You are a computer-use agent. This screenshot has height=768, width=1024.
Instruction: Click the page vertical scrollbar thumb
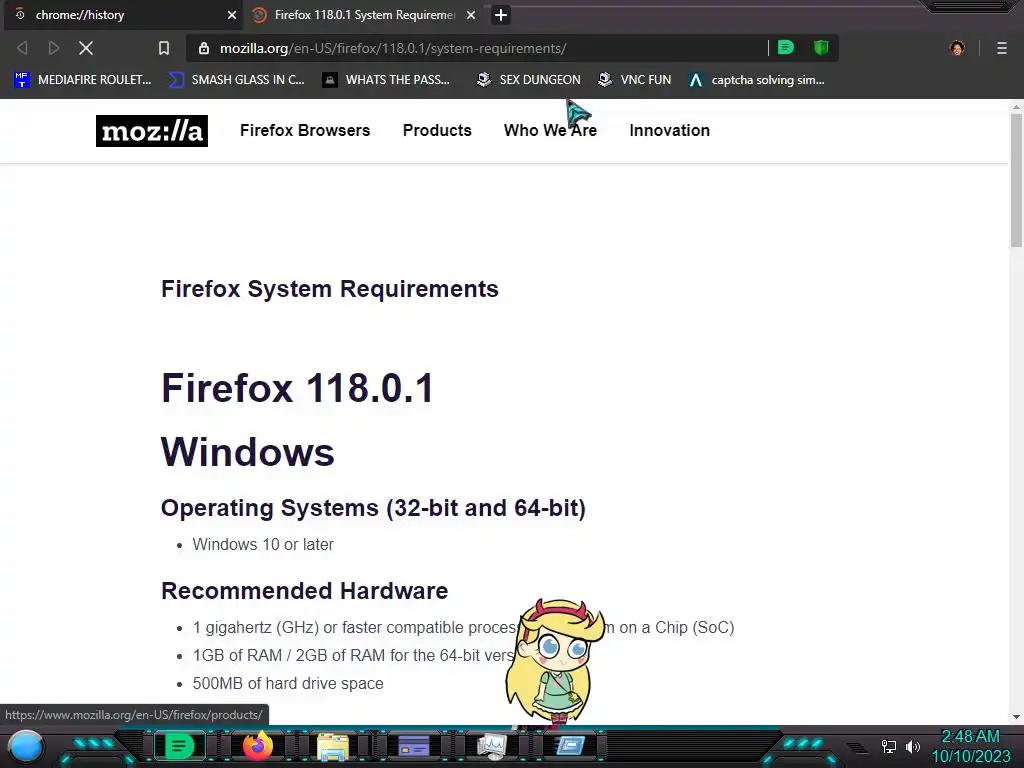coord(1016,181)
